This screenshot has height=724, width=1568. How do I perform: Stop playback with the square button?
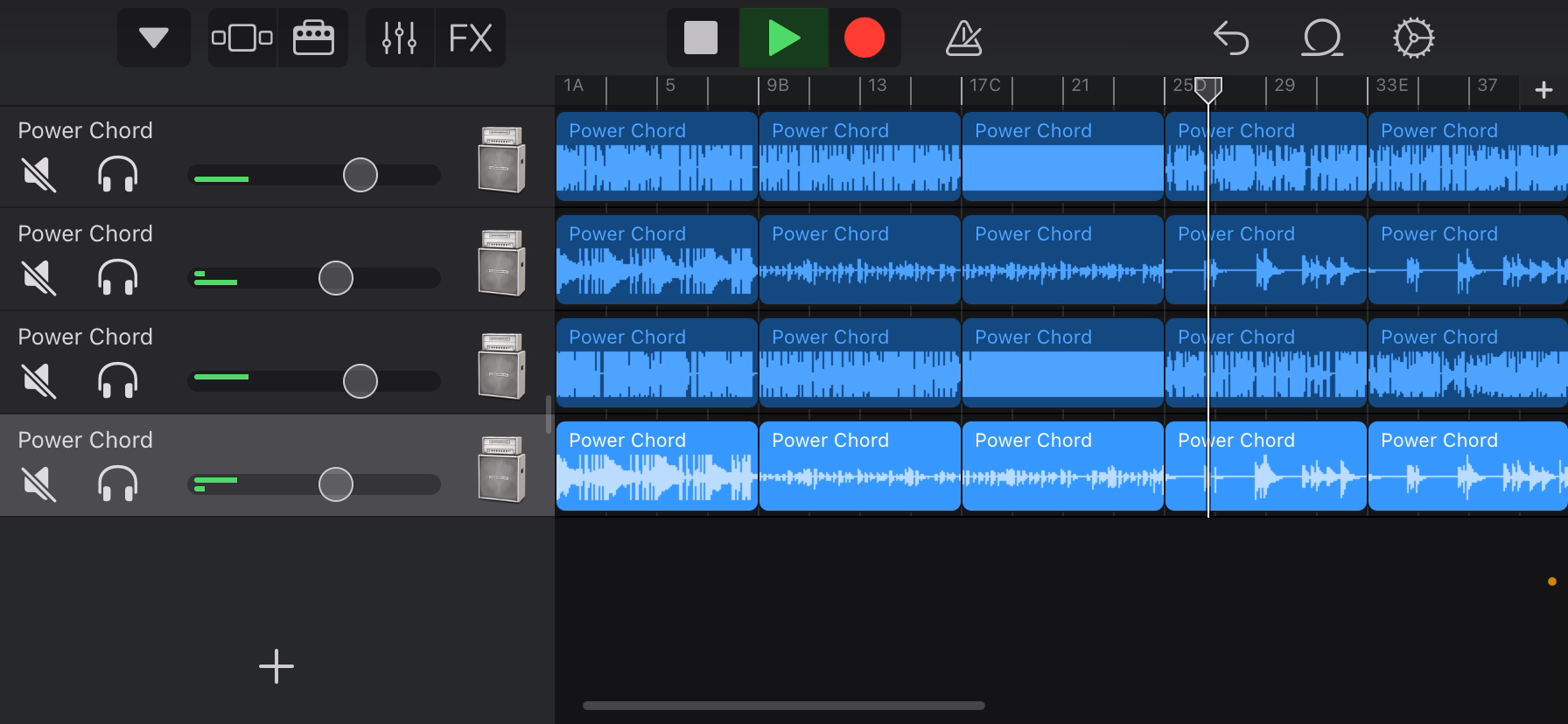point(701,38)
